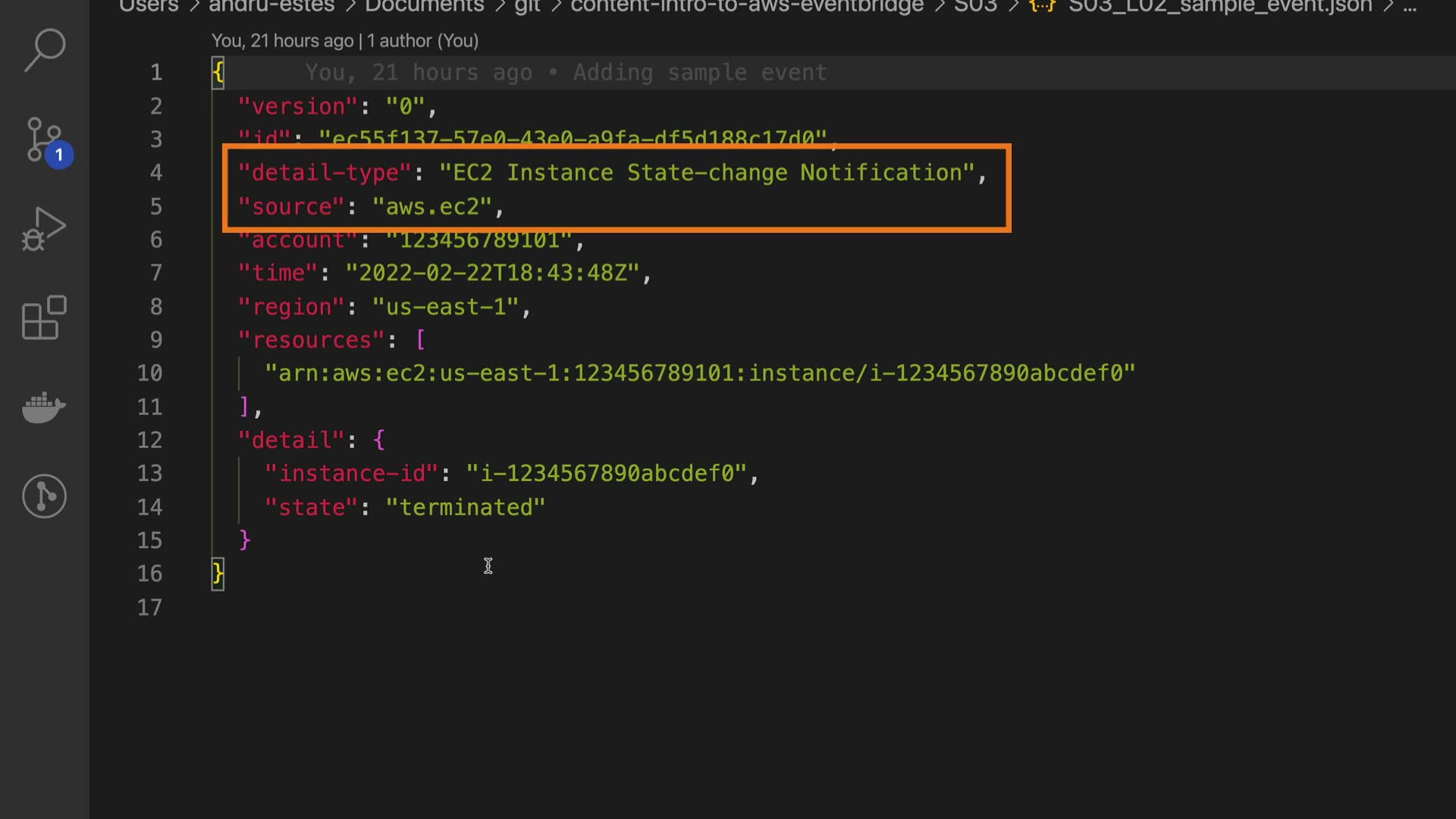Open the Run and Debug view
The height and width of the screenshot is (819, 1456).
[44, 228]
